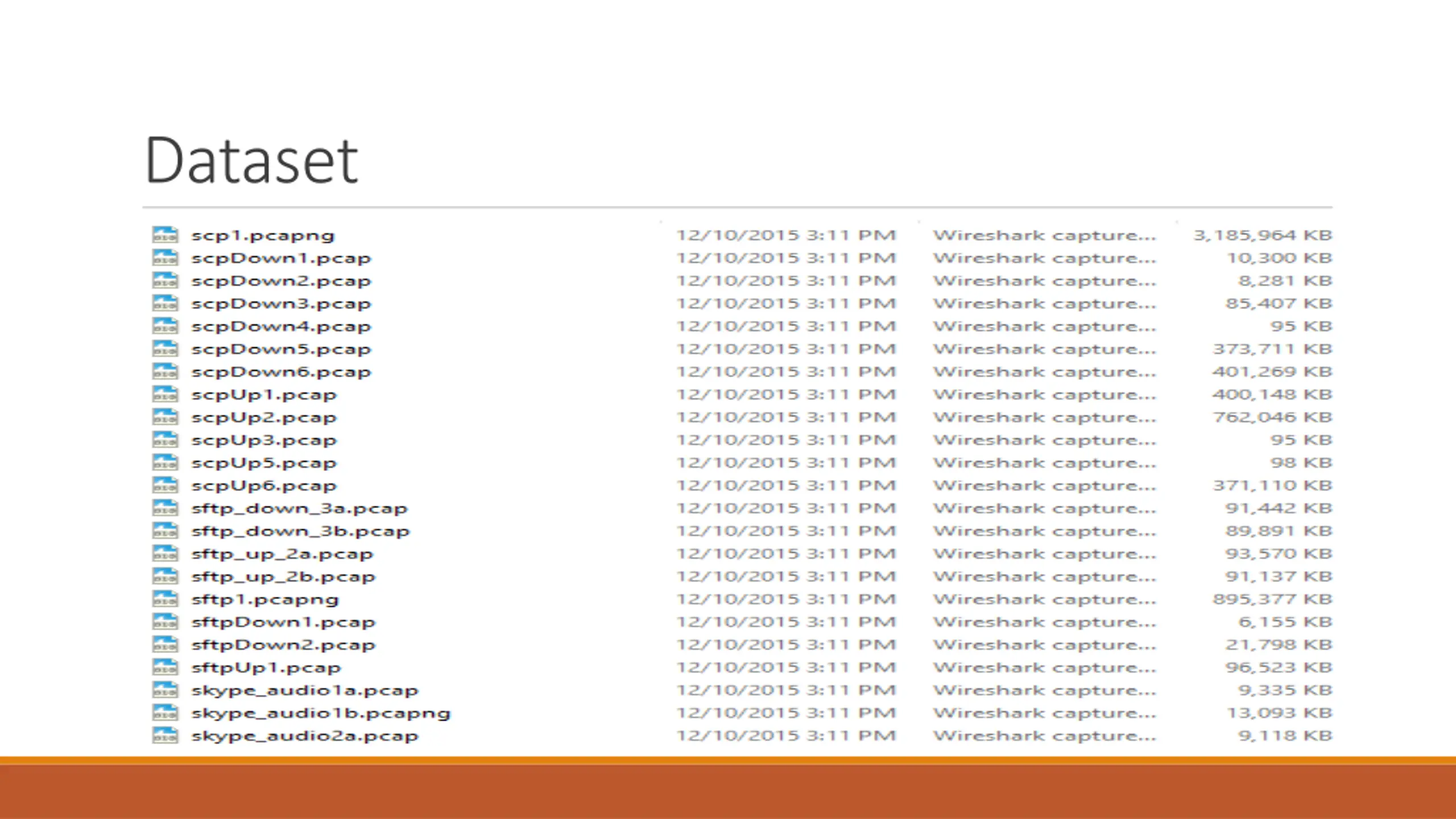This screenshot has width=1456, height=819.
Task: Select the file icon for sftp1.pcapng
Action: coord(165,599)
